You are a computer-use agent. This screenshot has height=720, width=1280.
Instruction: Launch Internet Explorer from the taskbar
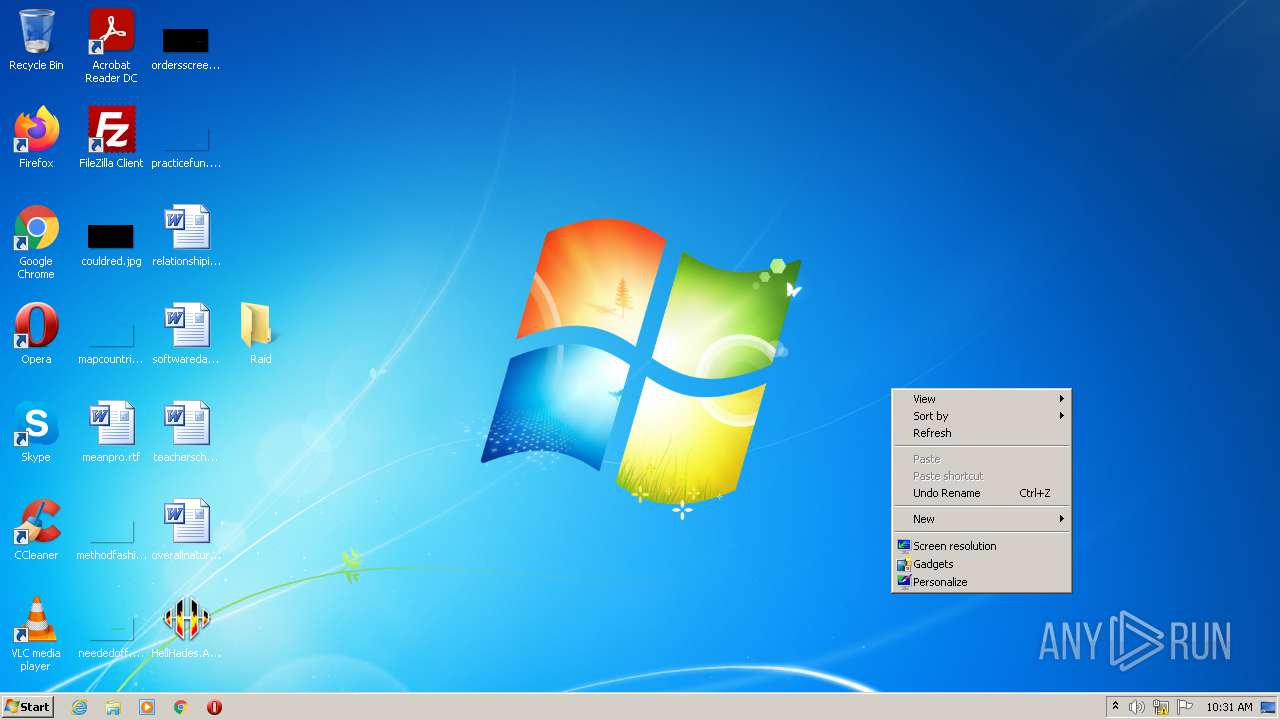coord(79,707)
